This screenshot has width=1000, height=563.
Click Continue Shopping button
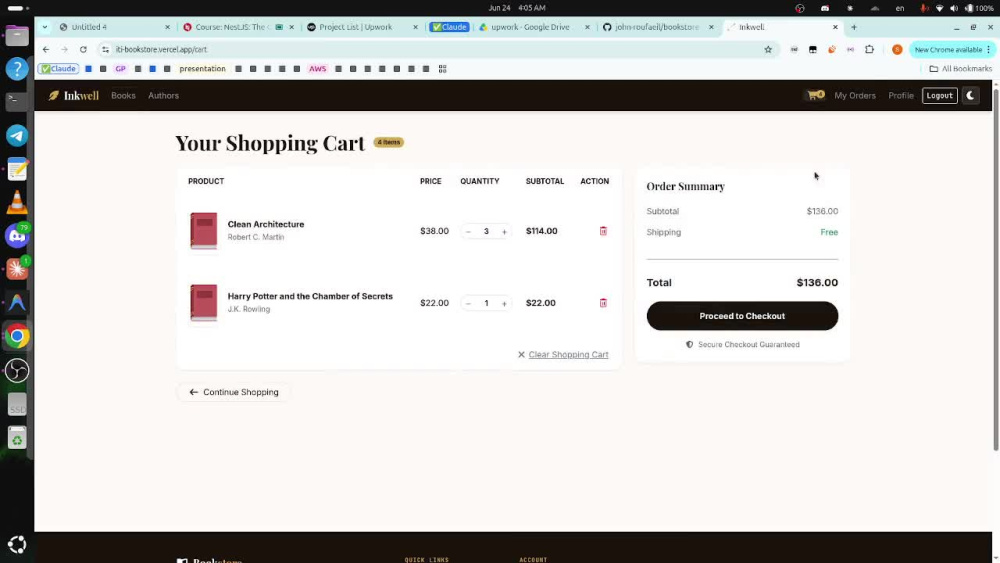234,392
